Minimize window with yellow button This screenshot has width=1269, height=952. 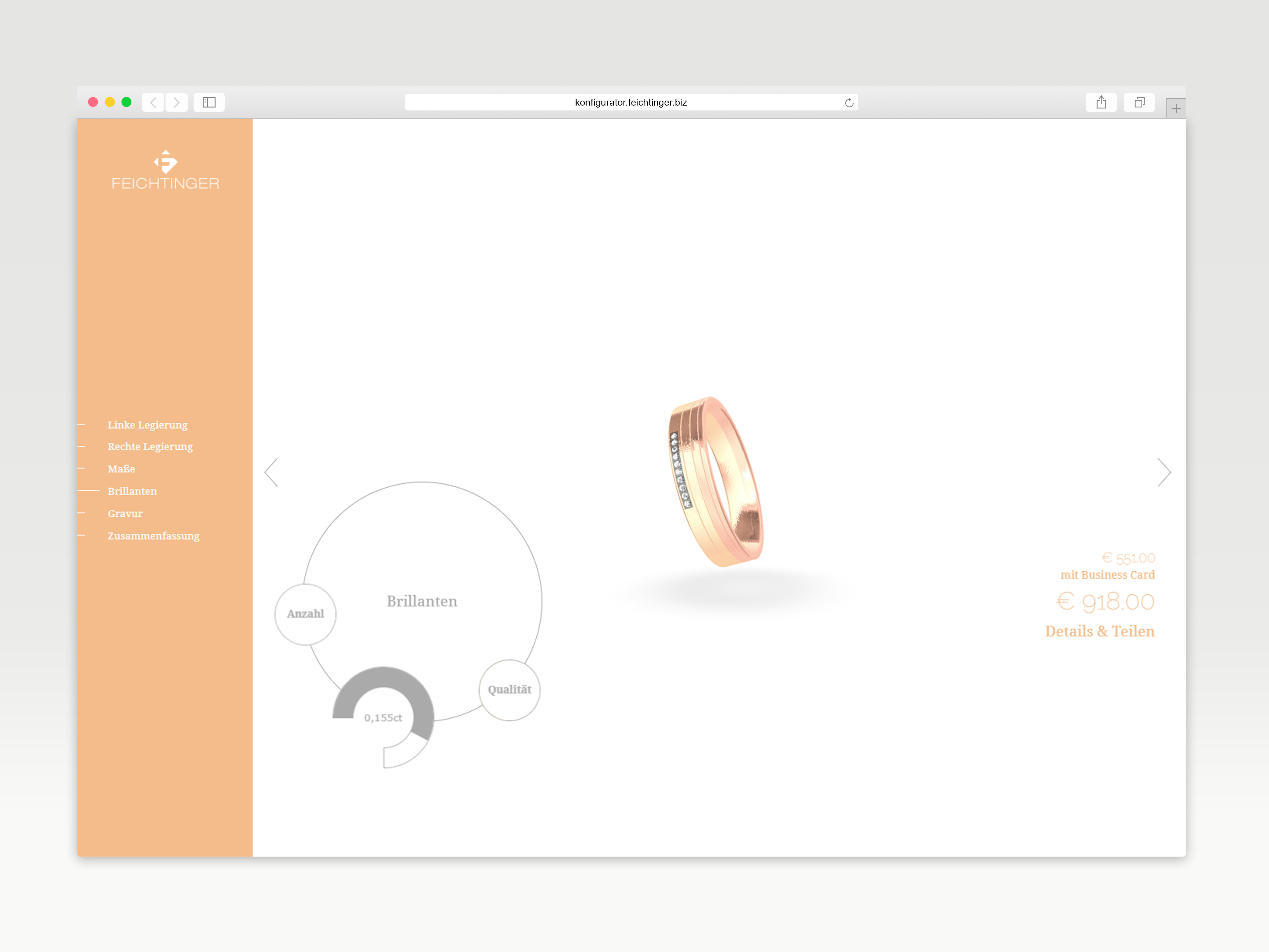click(x=110, y=102)
